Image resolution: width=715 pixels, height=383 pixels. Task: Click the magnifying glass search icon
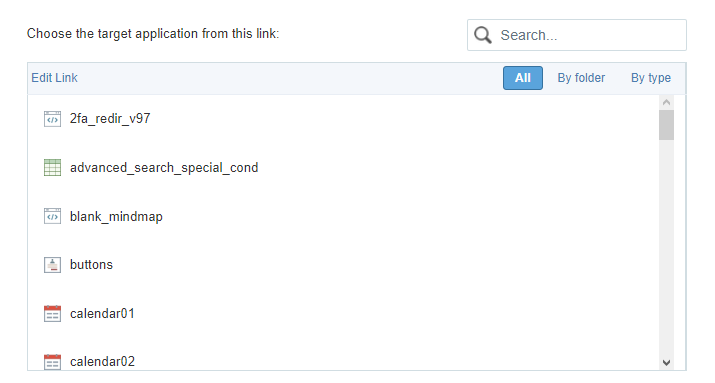click(x=483, y=35)
